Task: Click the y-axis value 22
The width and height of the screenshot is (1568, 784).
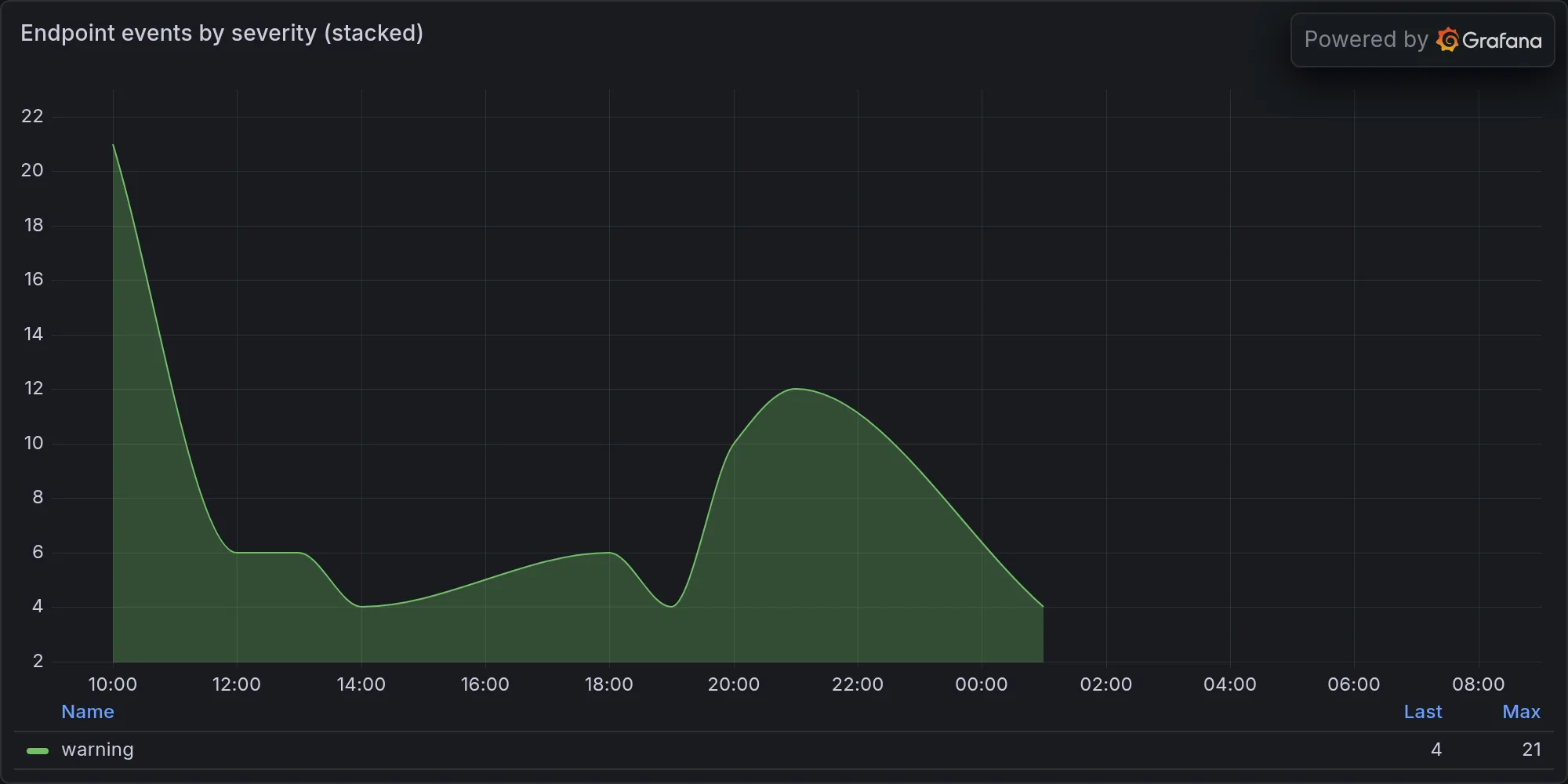Action: (x=32, y=116)
